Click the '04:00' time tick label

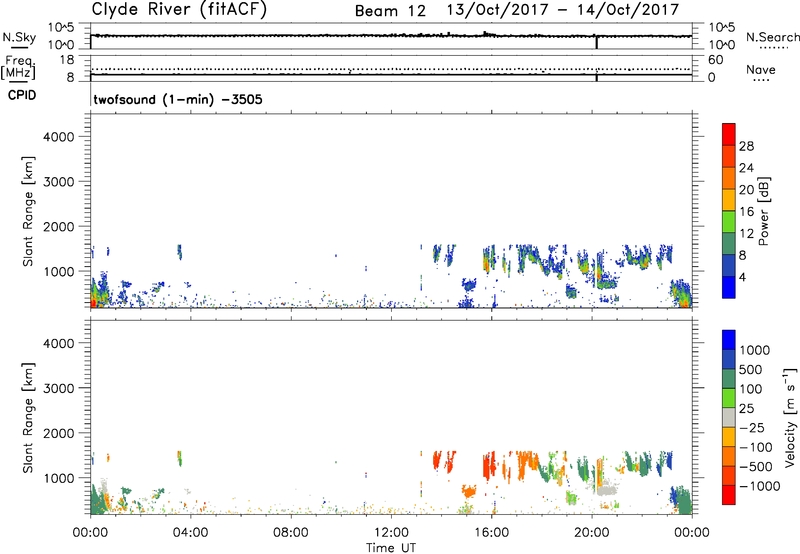[x=190, y=533]
